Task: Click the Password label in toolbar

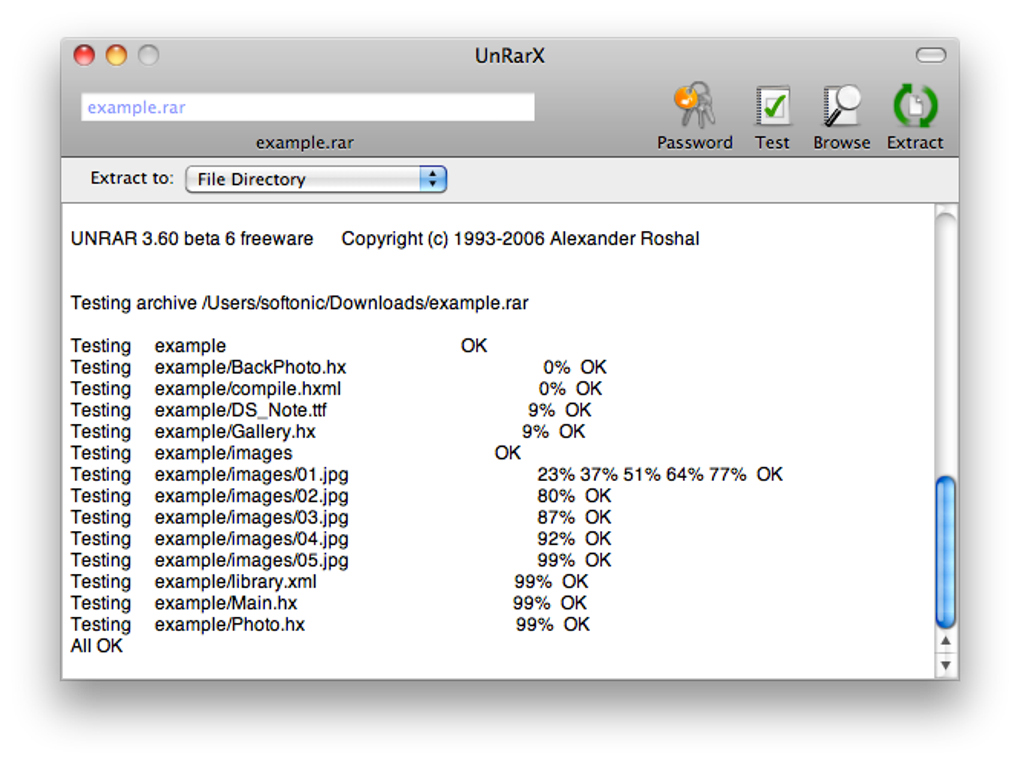Action: pos(695,143)
